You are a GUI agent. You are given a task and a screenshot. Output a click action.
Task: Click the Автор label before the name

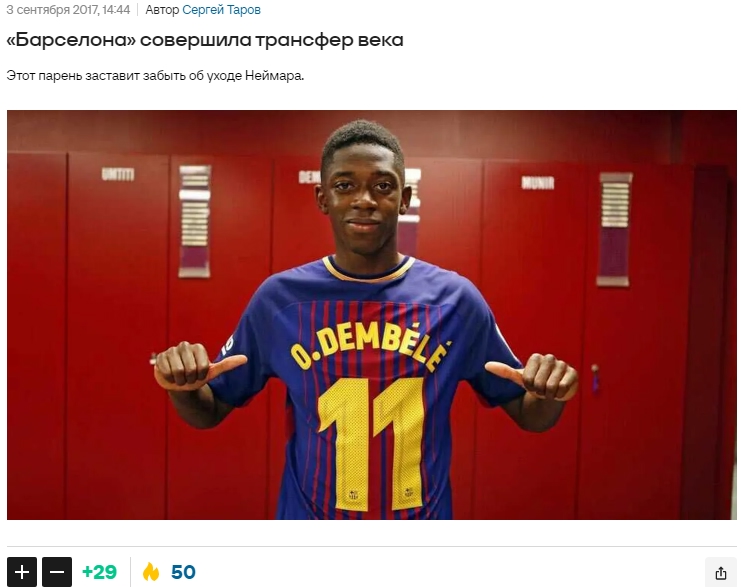[162, 9]
